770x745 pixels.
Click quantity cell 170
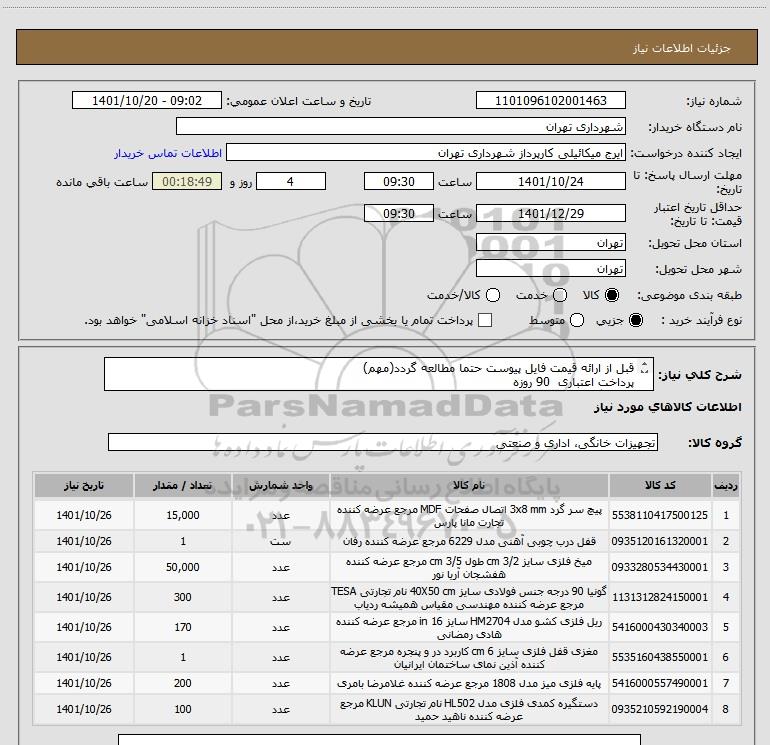point(183,627)
